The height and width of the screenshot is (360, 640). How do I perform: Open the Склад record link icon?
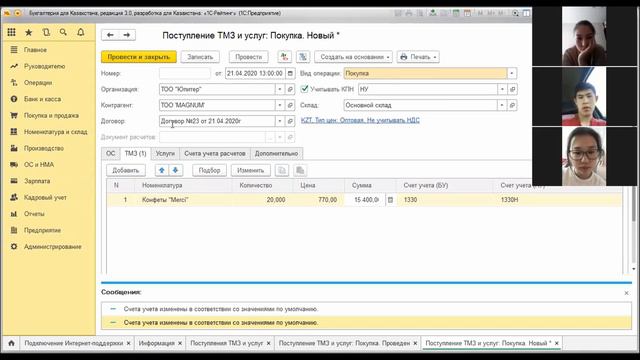point(513,105)
